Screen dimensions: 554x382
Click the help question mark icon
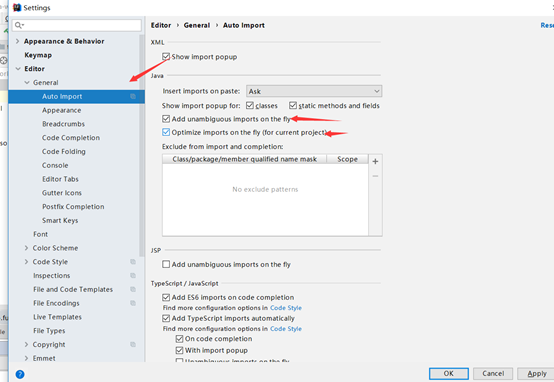coord(20,374)
